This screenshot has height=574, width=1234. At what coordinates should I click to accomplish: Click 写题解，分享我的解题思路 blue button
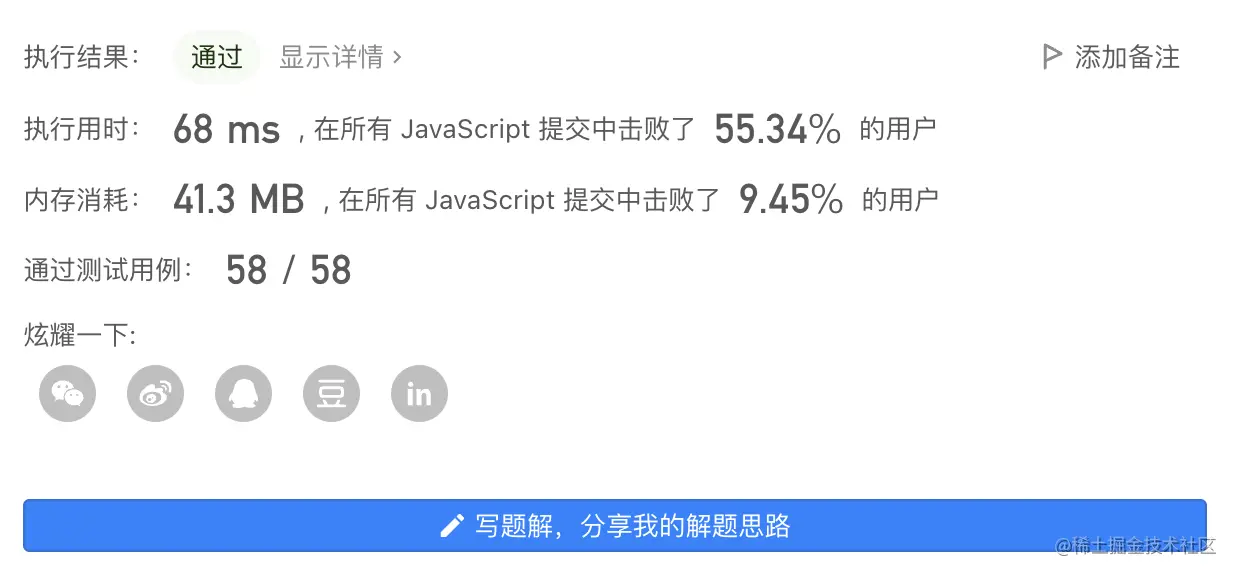click(x=615, y=526)
